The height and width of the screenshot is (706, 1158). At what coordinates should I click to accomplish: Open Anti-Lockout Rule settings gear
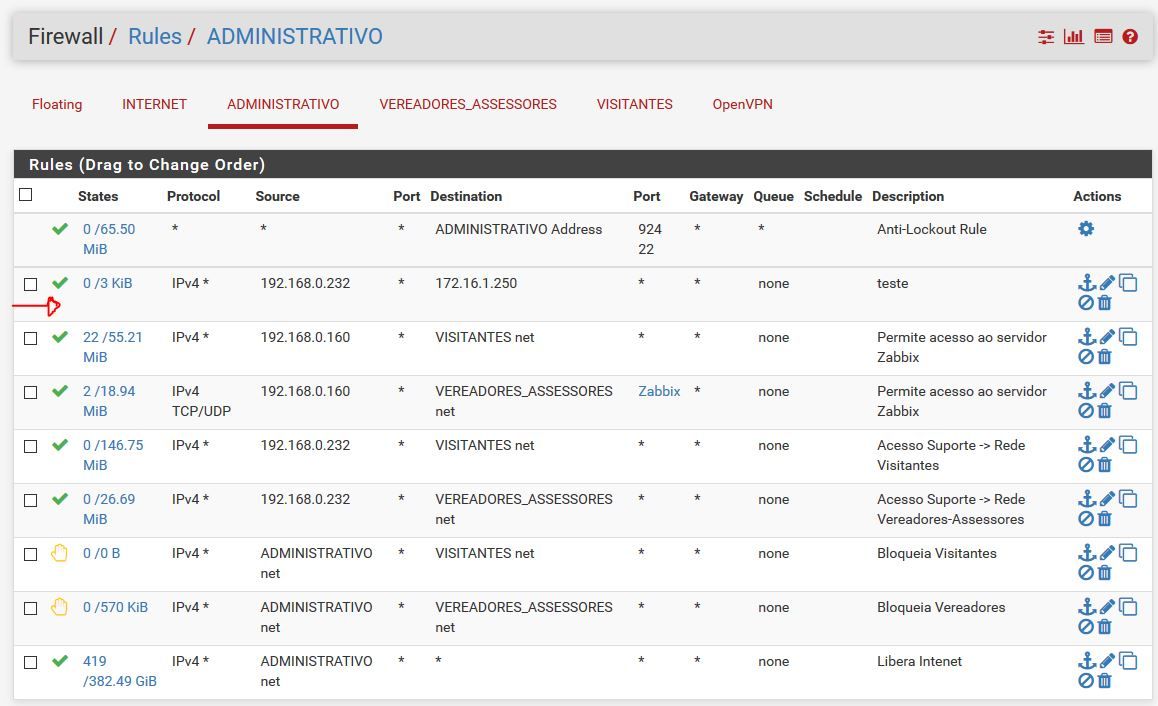point(1086,229)
